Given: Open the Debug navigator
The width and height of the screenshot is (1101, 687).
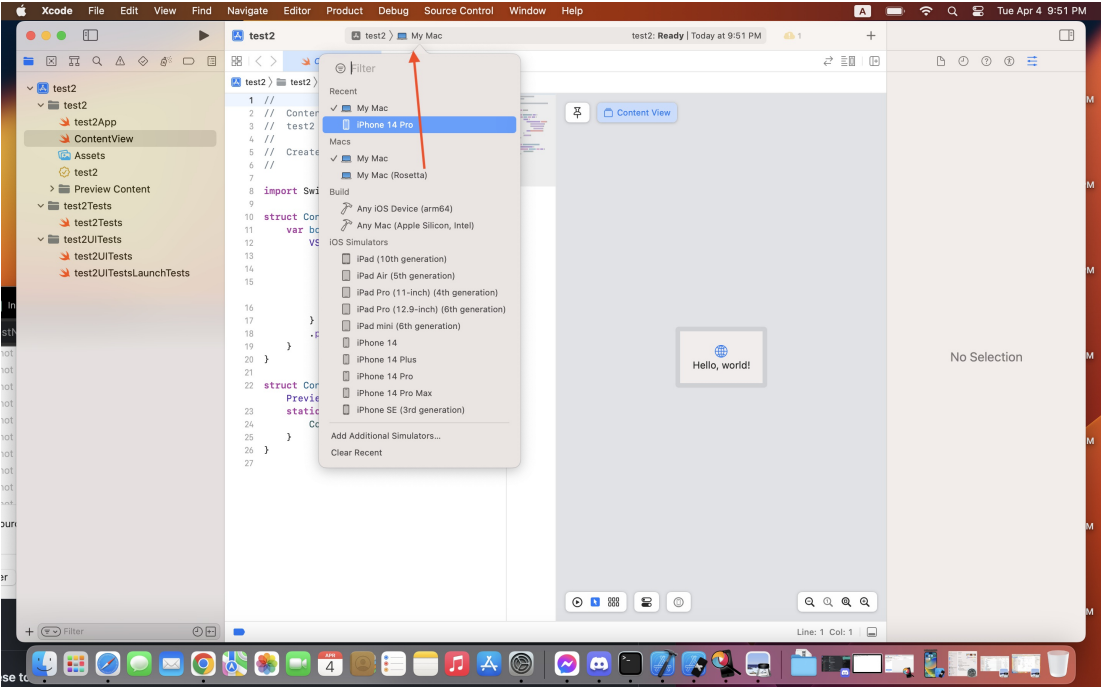Looking at the screenshot, I should [166, 61].
